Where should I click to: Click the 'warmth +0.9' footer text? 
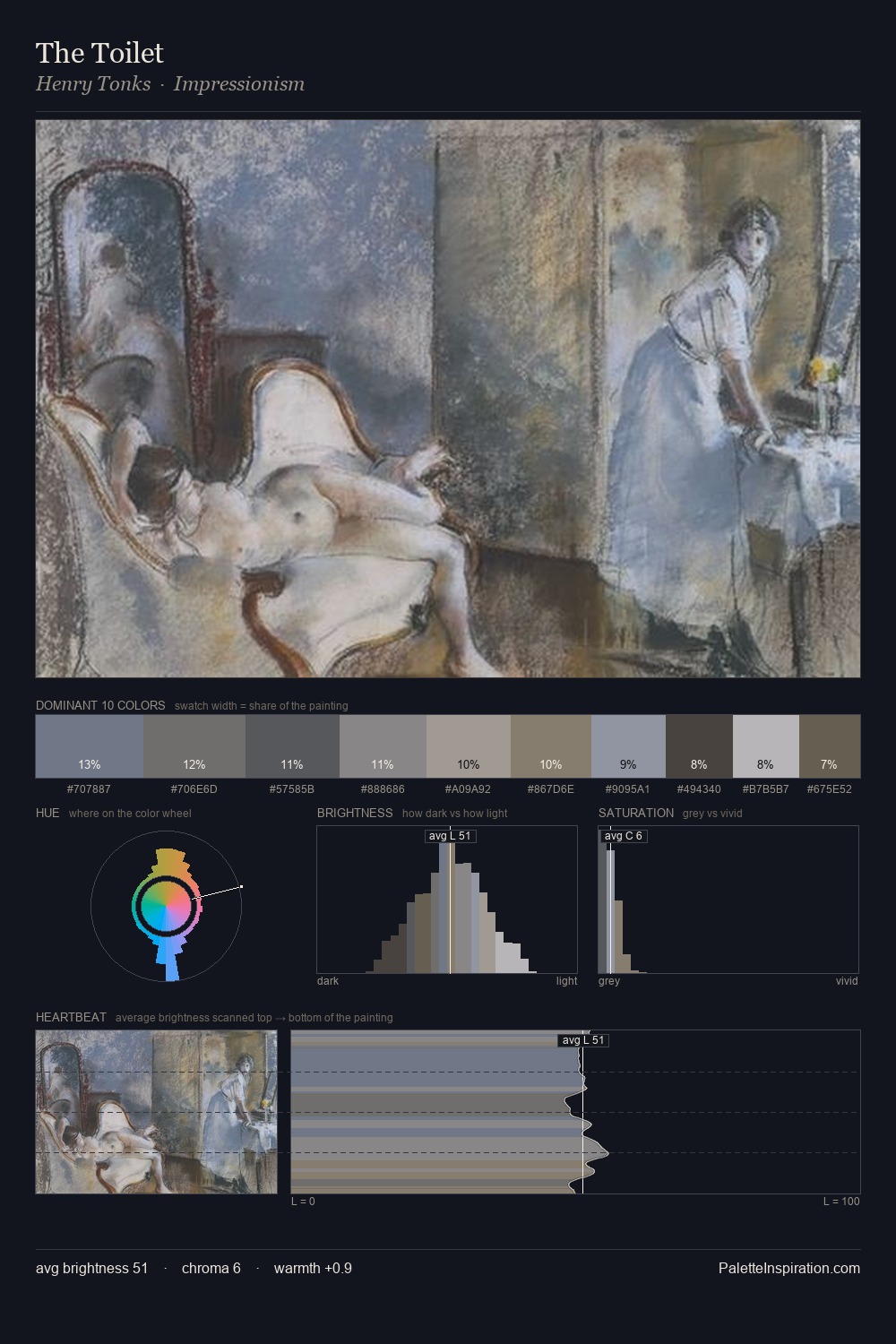[x=313, y=1268]
